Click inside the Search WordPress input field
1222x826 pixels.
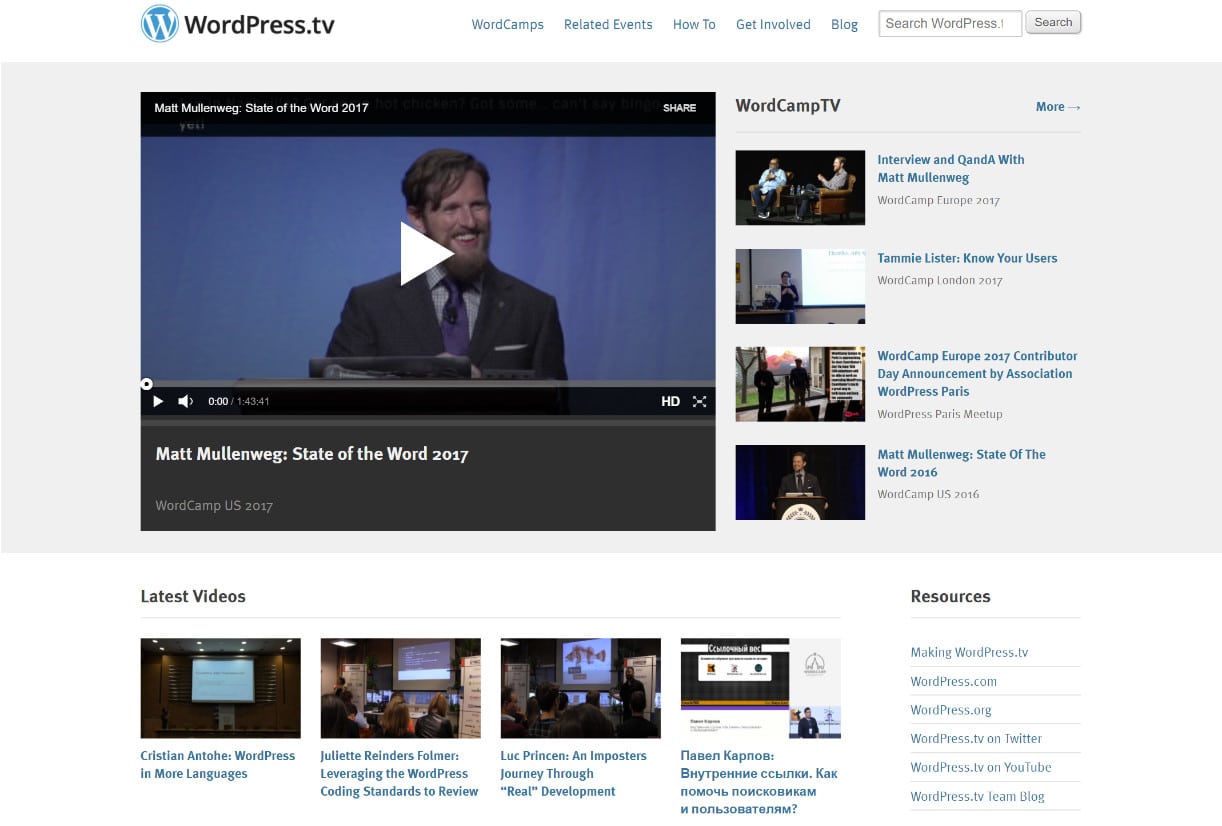948,22
